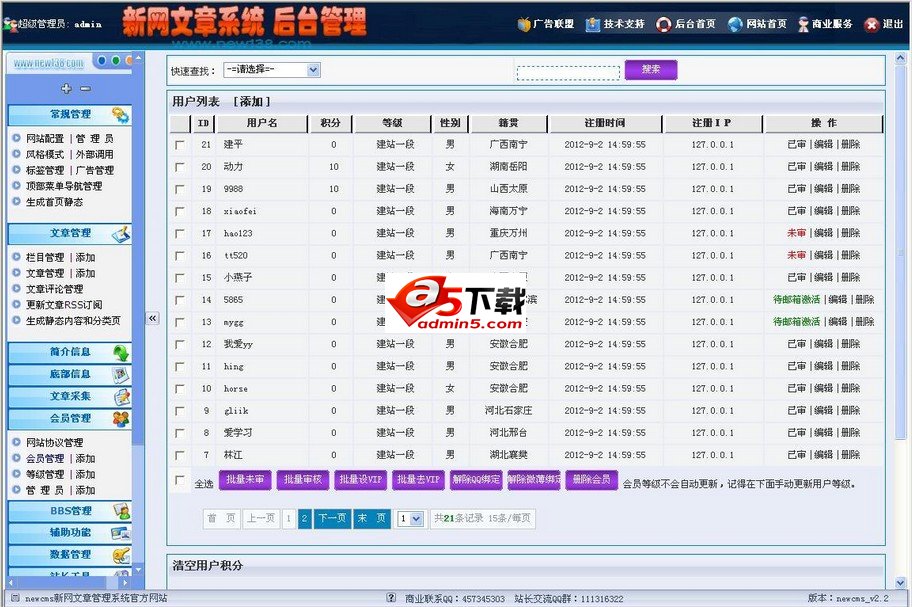Viewport: 912px width, 607px height.
Task: Click 待邮箱激活 status for user 5865
Action: pos(796,300)
